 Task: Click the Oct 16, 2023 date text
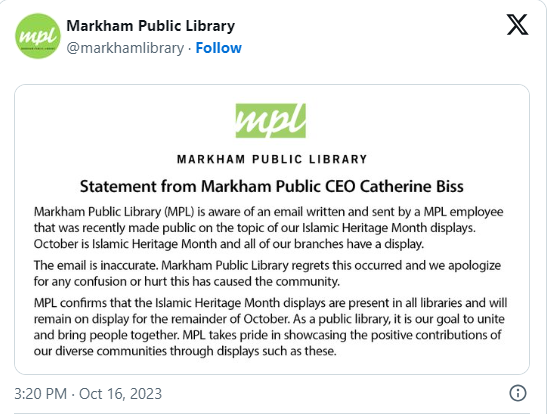(120, 394)
